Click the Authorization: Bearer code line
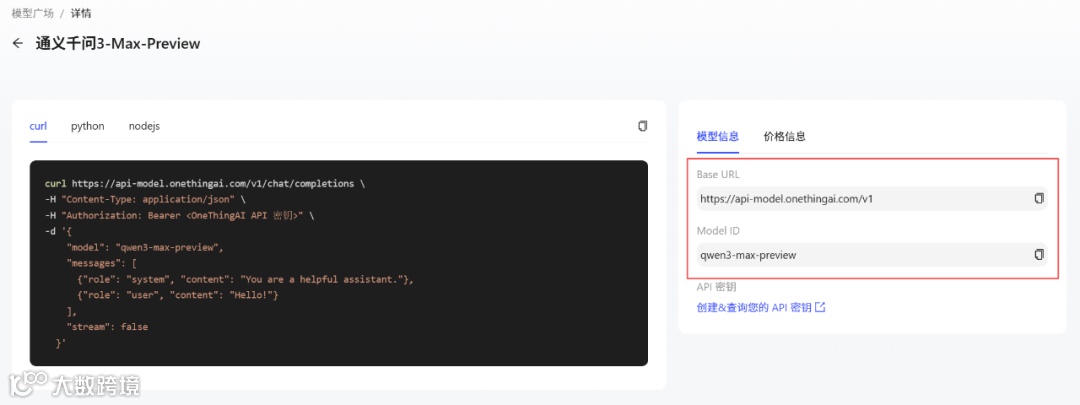 click(179, 216)
